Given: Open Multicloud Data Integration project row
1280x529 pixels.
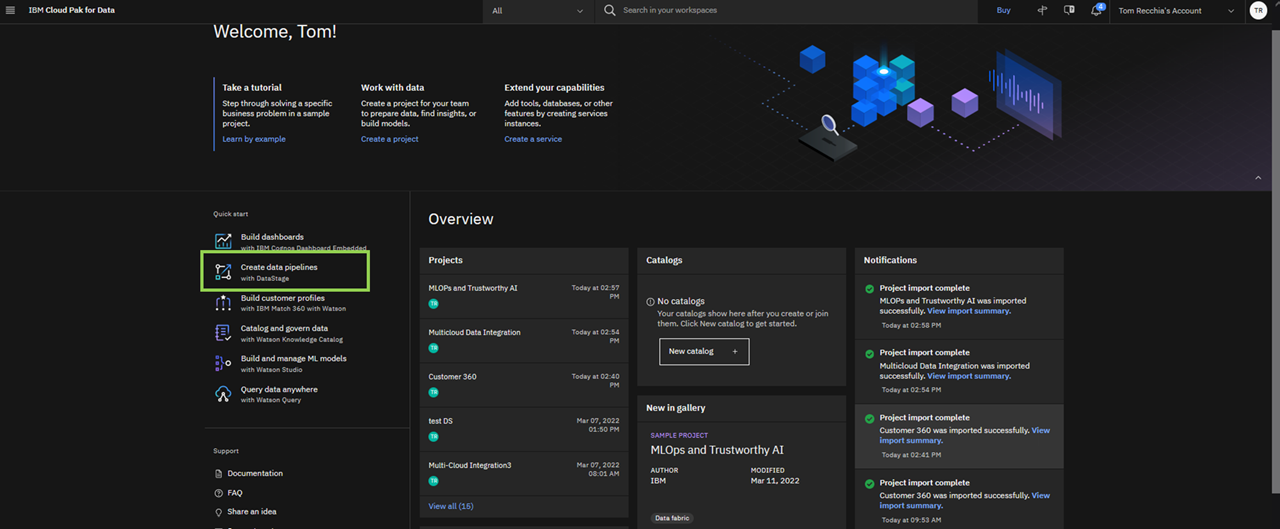Looking at the screenshot, I should click(x=524, y=341).
